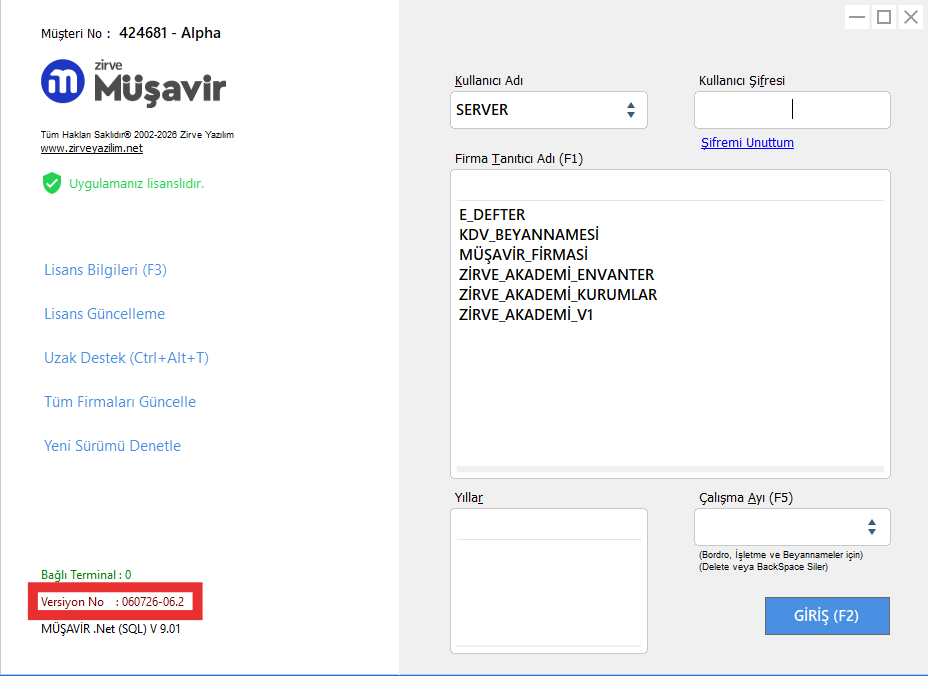Click the Firma Tanıtıcı Adı search box
This screenshot has height=676, width=928.
coord(670,187)
